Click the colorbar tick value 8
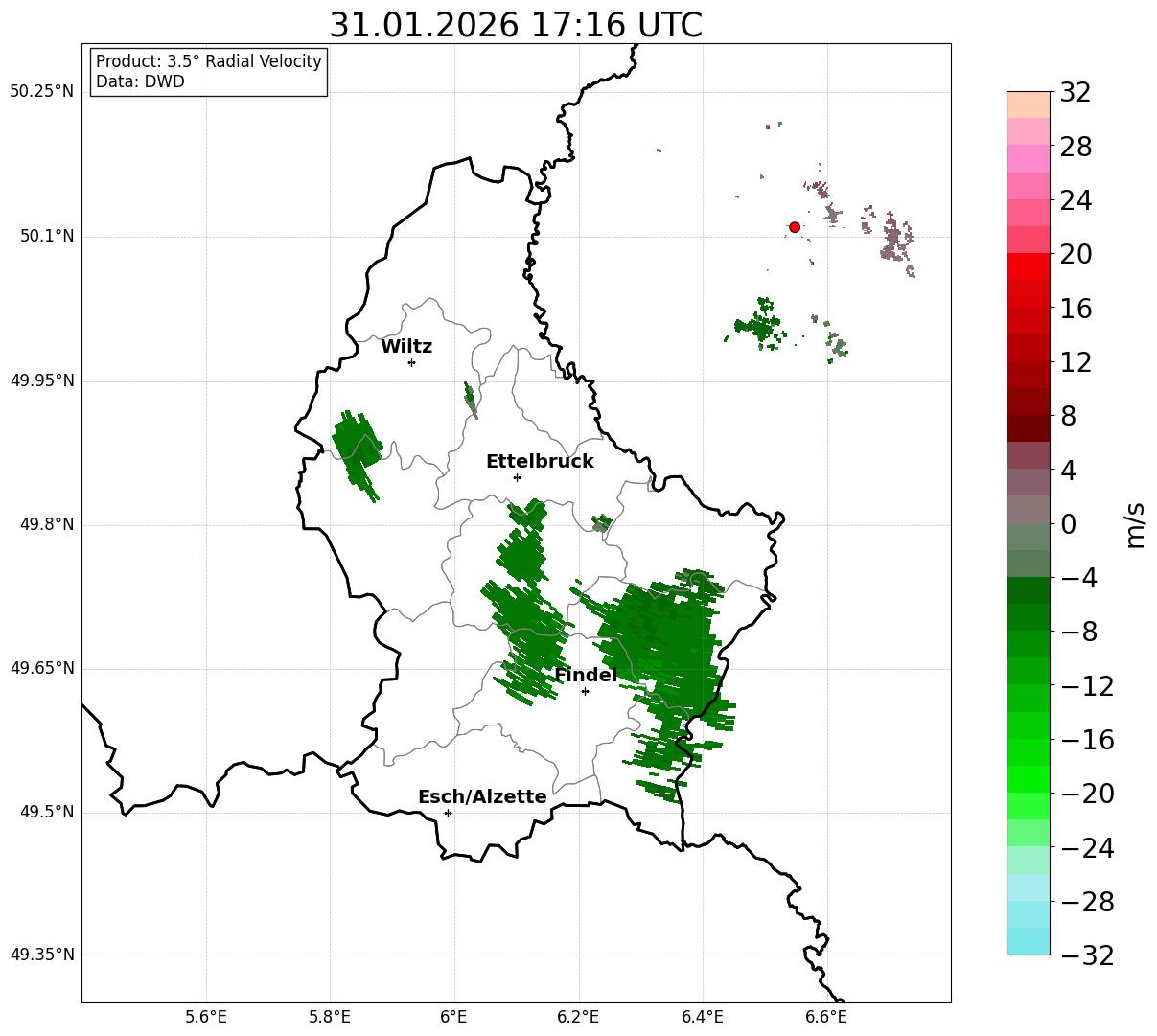Image resolution: width=1157 pixels, height=1036 pixels. tap(1068, 417)
